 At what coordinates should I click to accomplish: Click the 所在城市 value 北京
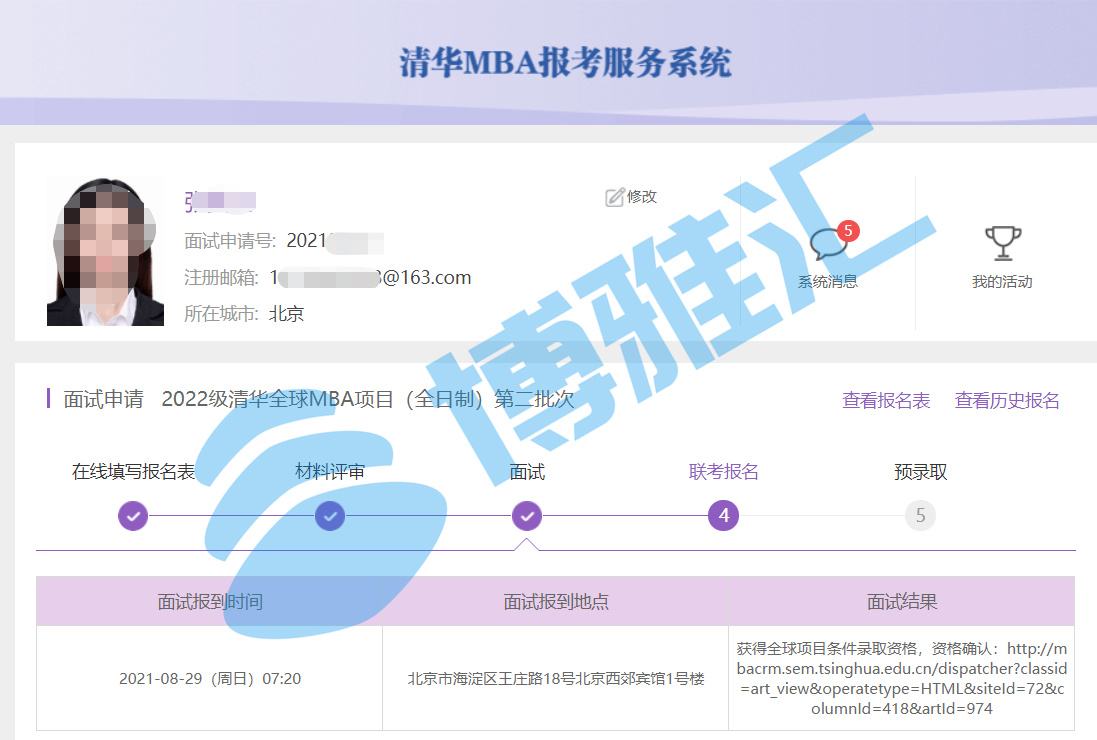click(x=286, y=314)
